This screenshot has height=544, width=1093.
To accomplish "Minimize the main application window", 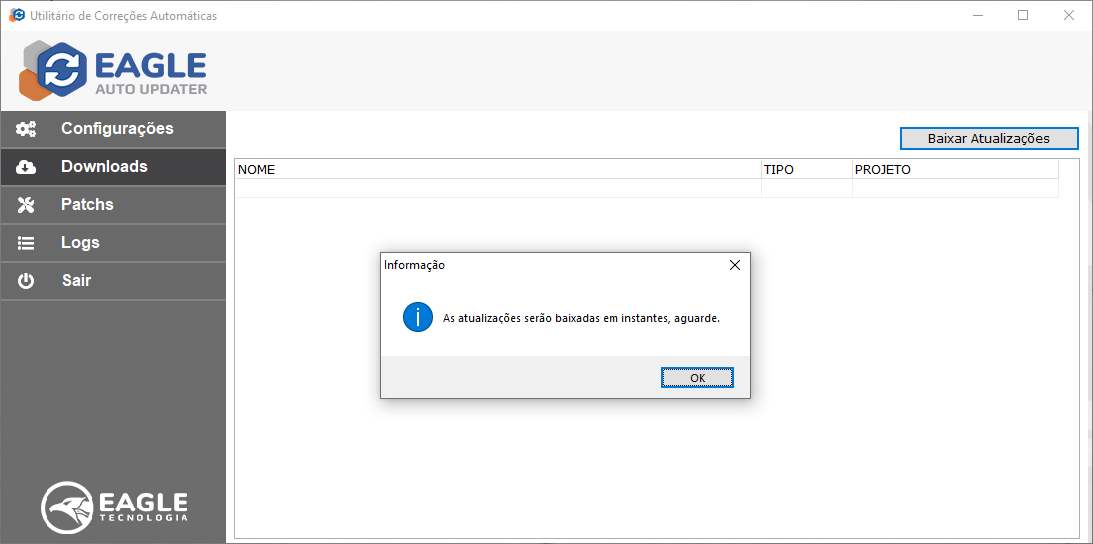I will click(x=977, y=15).
